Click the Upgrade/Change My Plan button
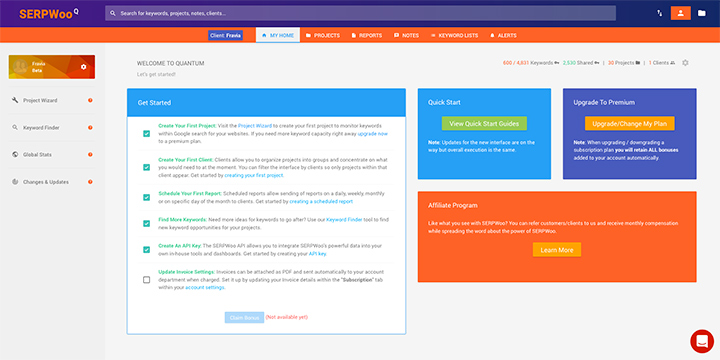Image resolution: width=720 pixels, height=360 pixels. click(x=630, y=124)
